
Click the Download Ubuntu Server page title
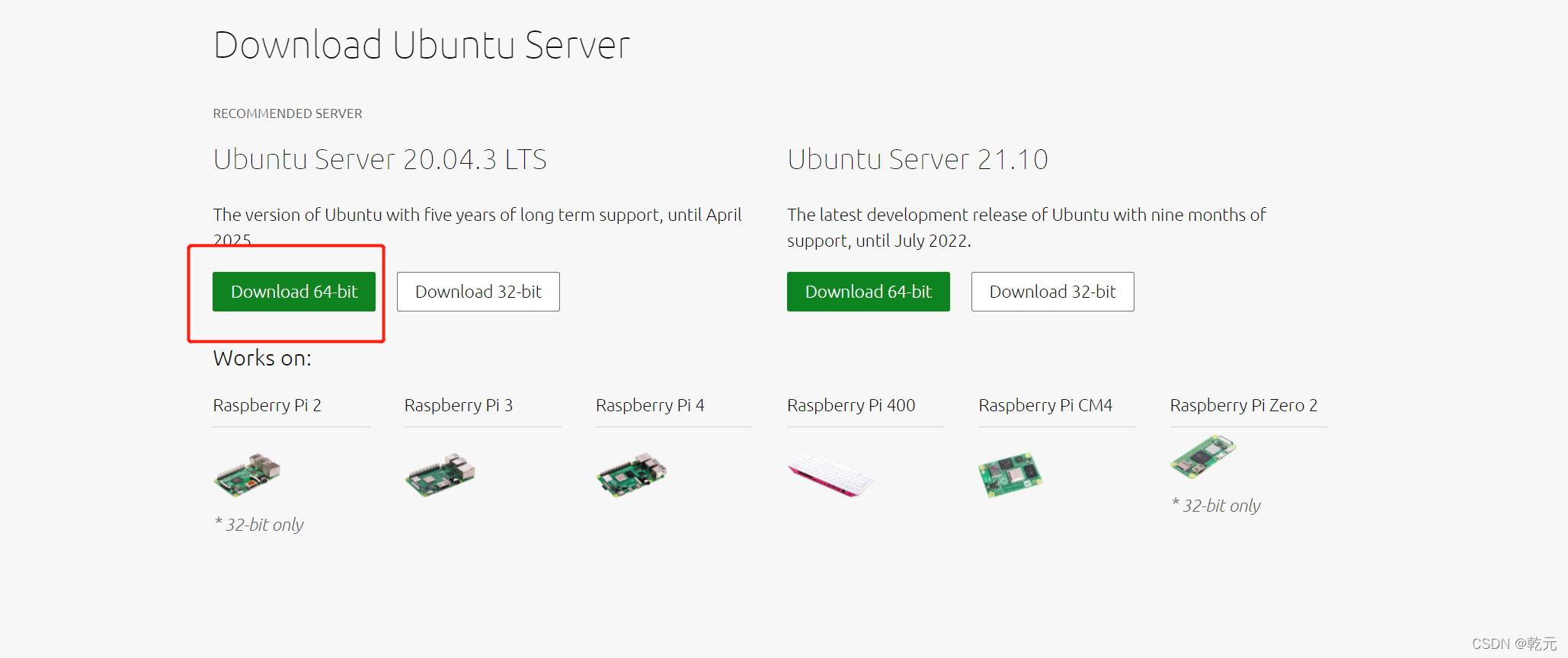(422, 44)
